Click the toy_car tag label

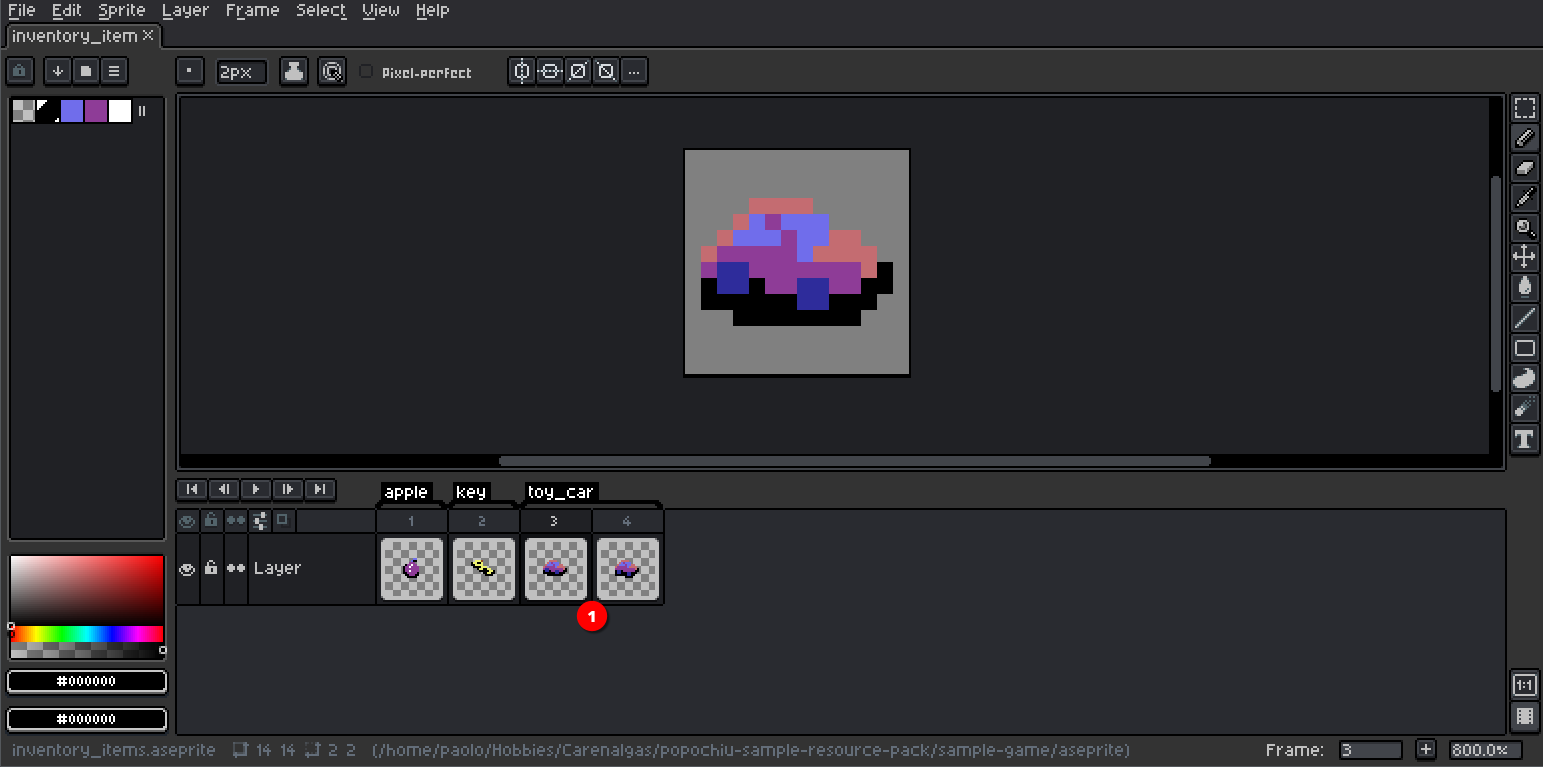click(560, 491)
